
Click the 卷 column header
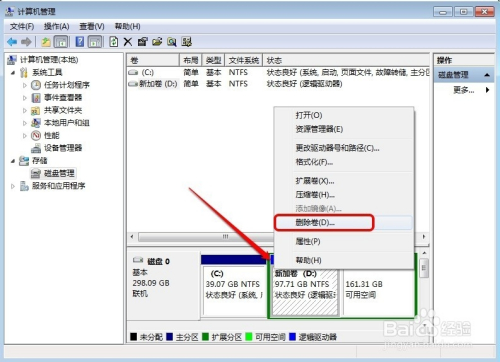(x=153, y=60)
